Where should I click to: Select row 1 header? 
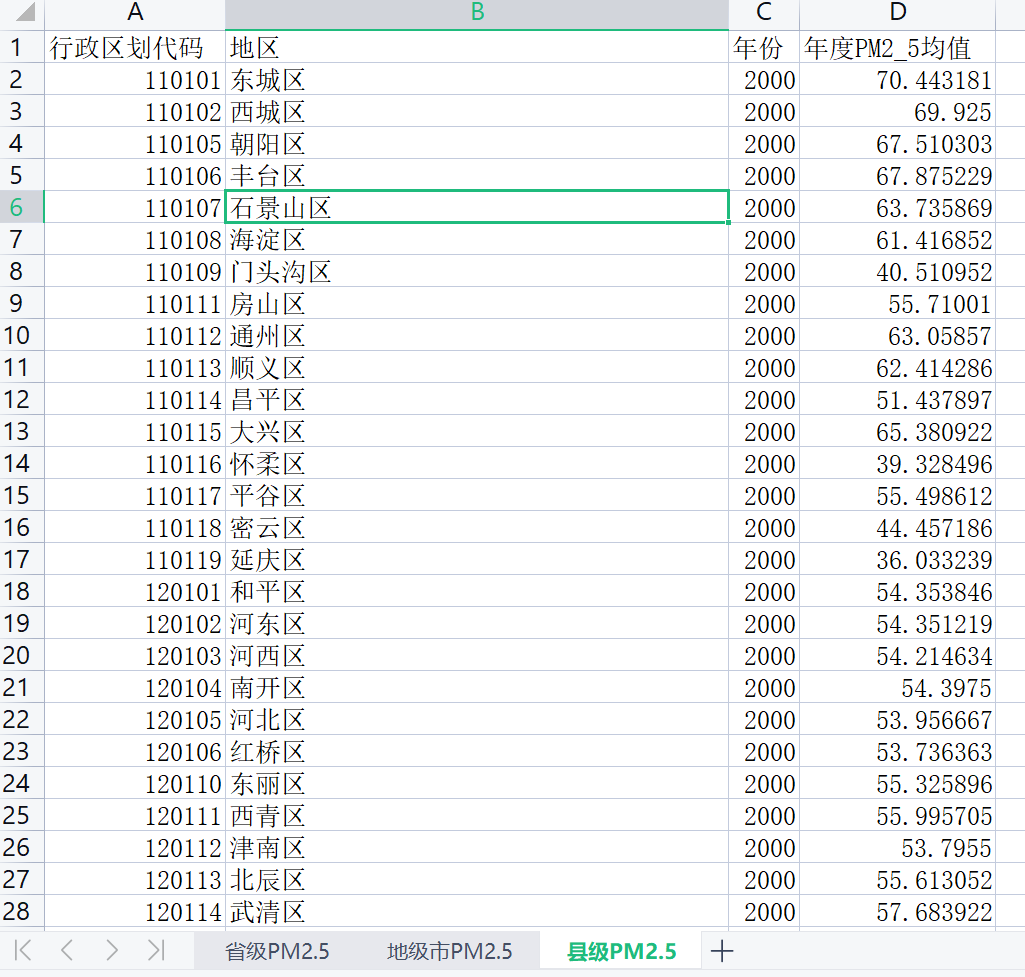(x=22, y=47)
